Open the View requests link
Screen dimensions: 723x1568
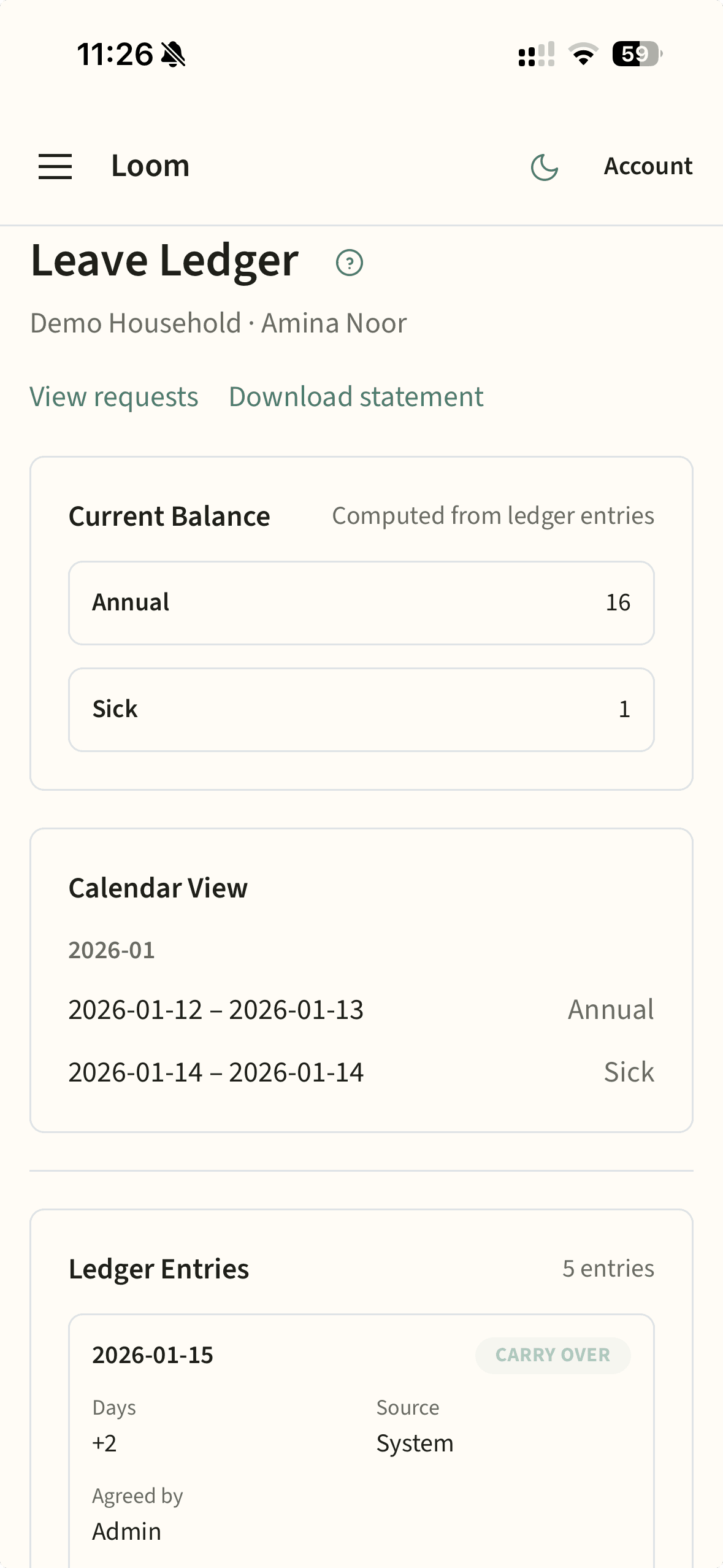pos(114,397)
